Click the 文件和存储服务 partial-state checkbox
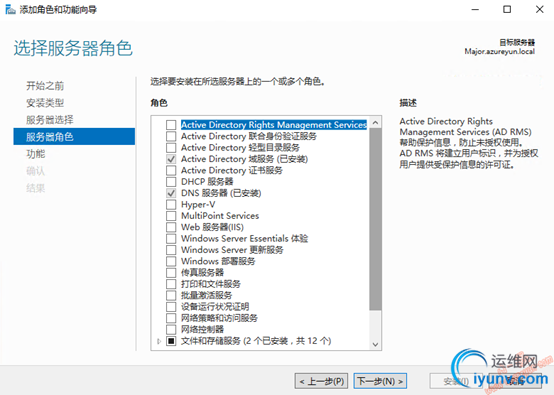554x395 pixels. point(171,341)
